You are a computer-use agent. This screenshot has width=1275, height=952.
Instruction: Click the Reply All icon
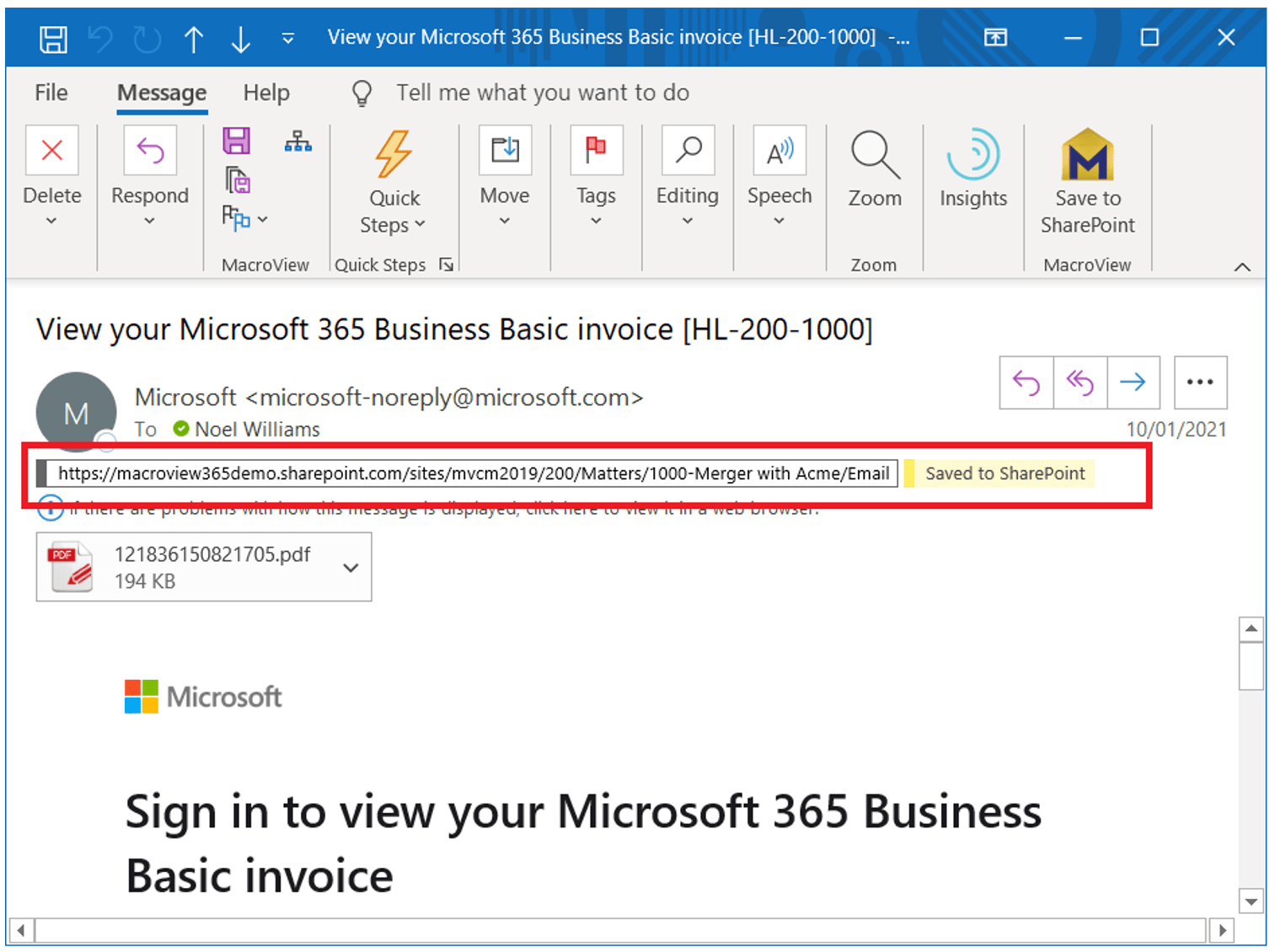coord(1079,382)
